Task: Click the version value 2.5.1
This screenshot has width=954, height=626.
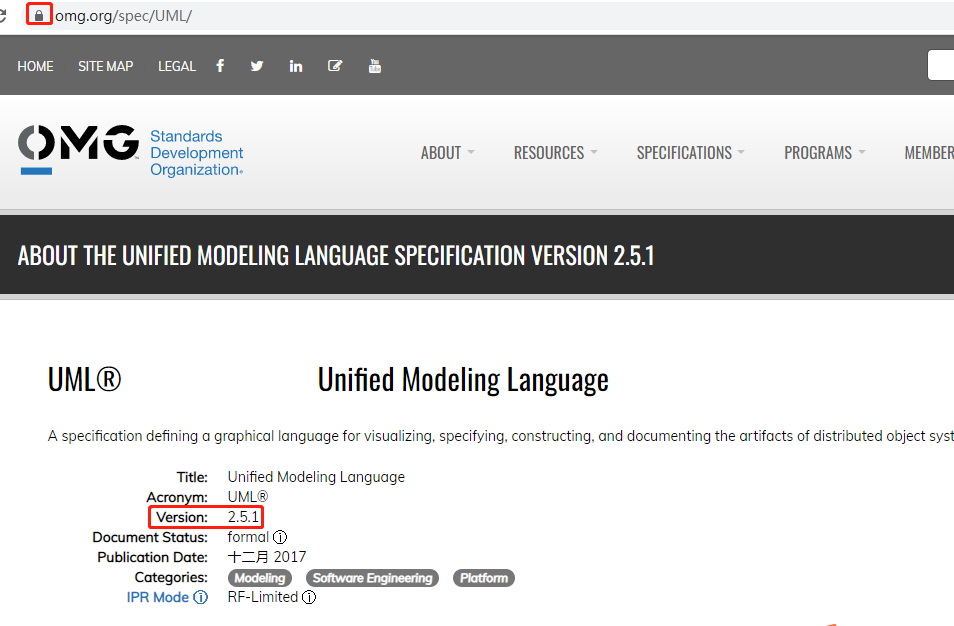Action: click(x=243, y=517)
